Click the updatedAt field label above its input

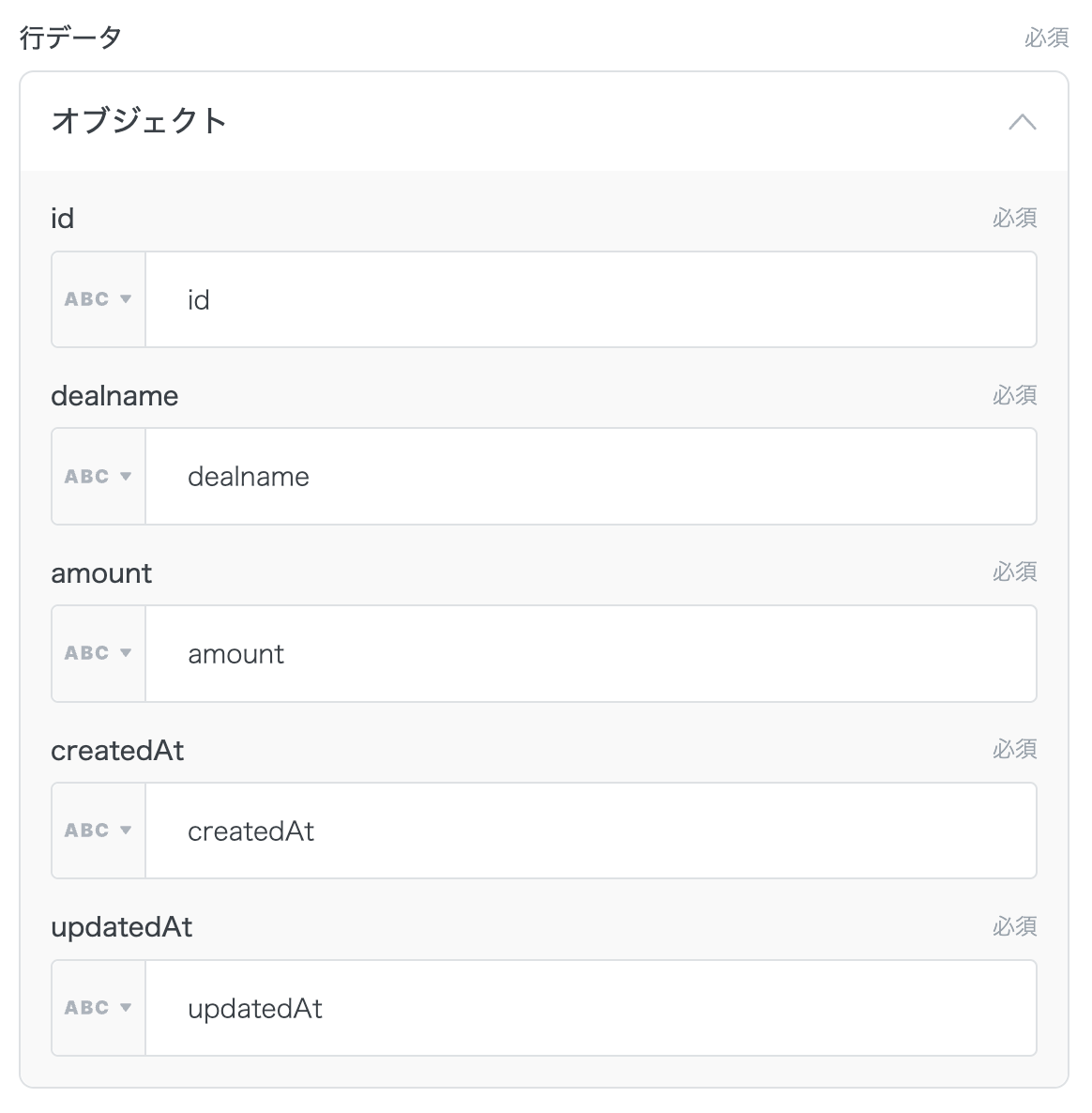point(122,927)
